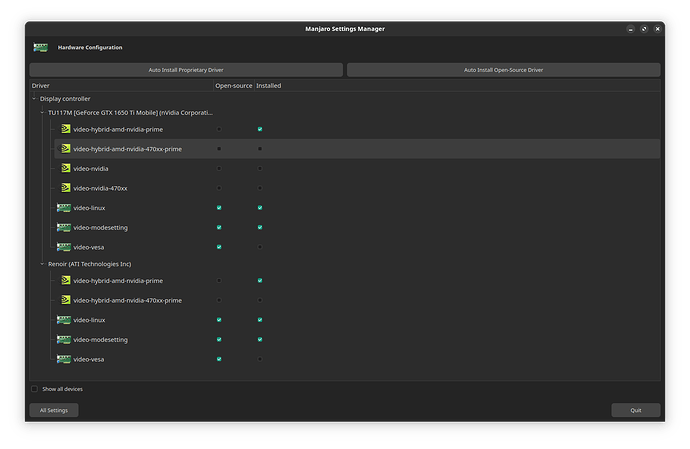This screenshot has height=449, width=690.
Task: Sort by the Installed column header
Action: (x=268, y=85)
